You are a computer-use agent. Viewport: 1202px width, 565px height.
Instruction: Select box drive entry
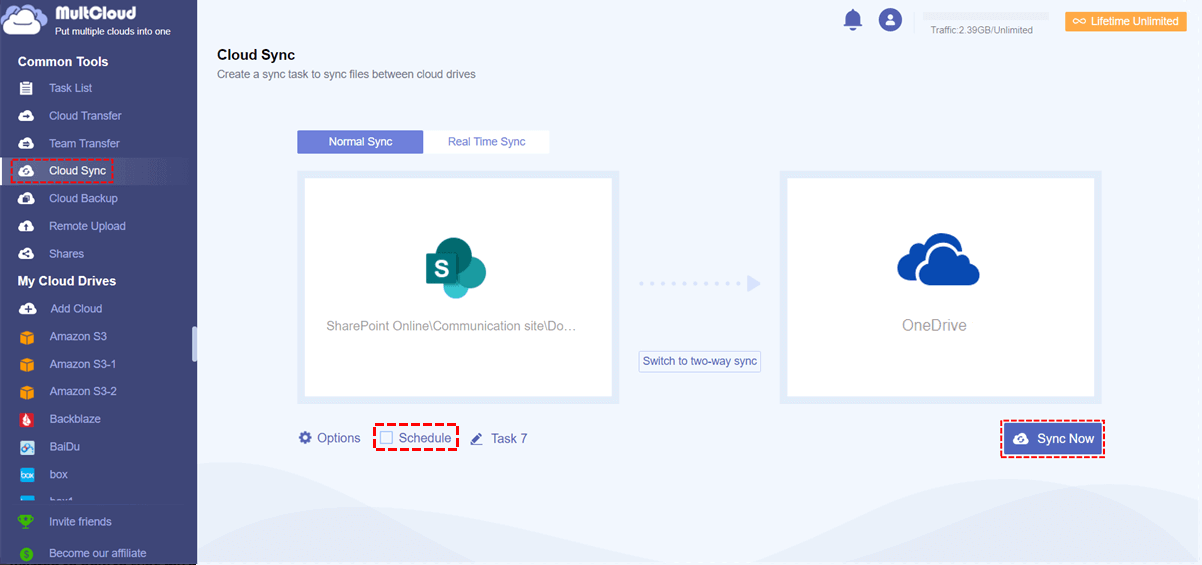pyautogui.click(x=58, y=475)
